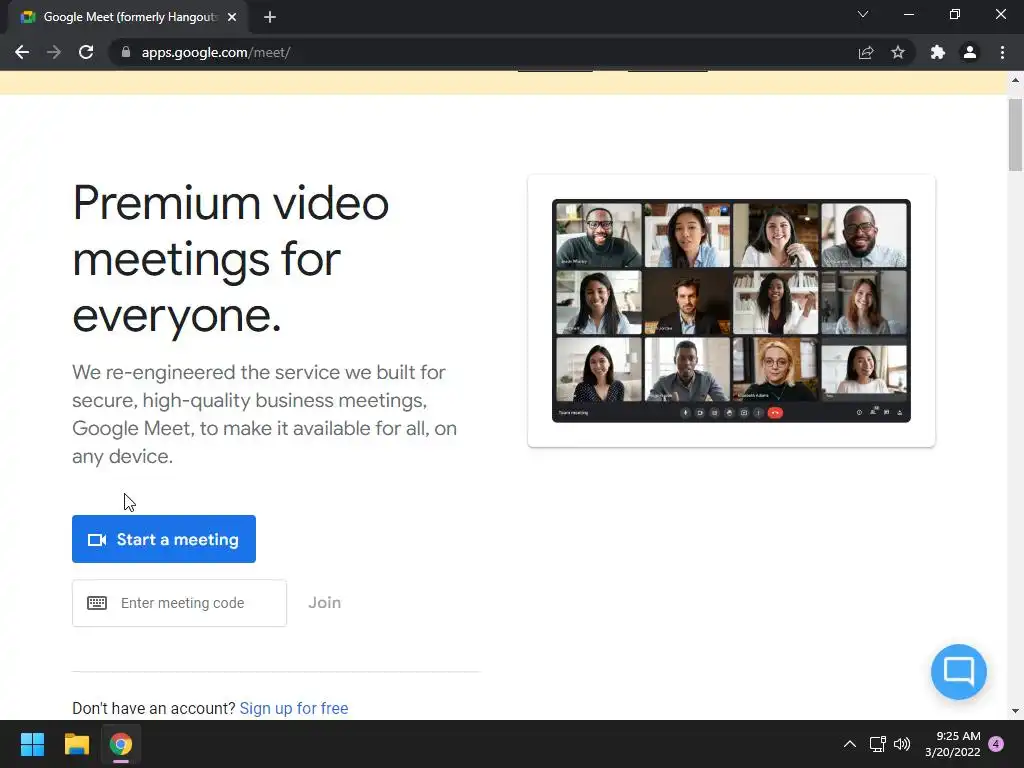Open the Sign up for free link

point(294,708)
